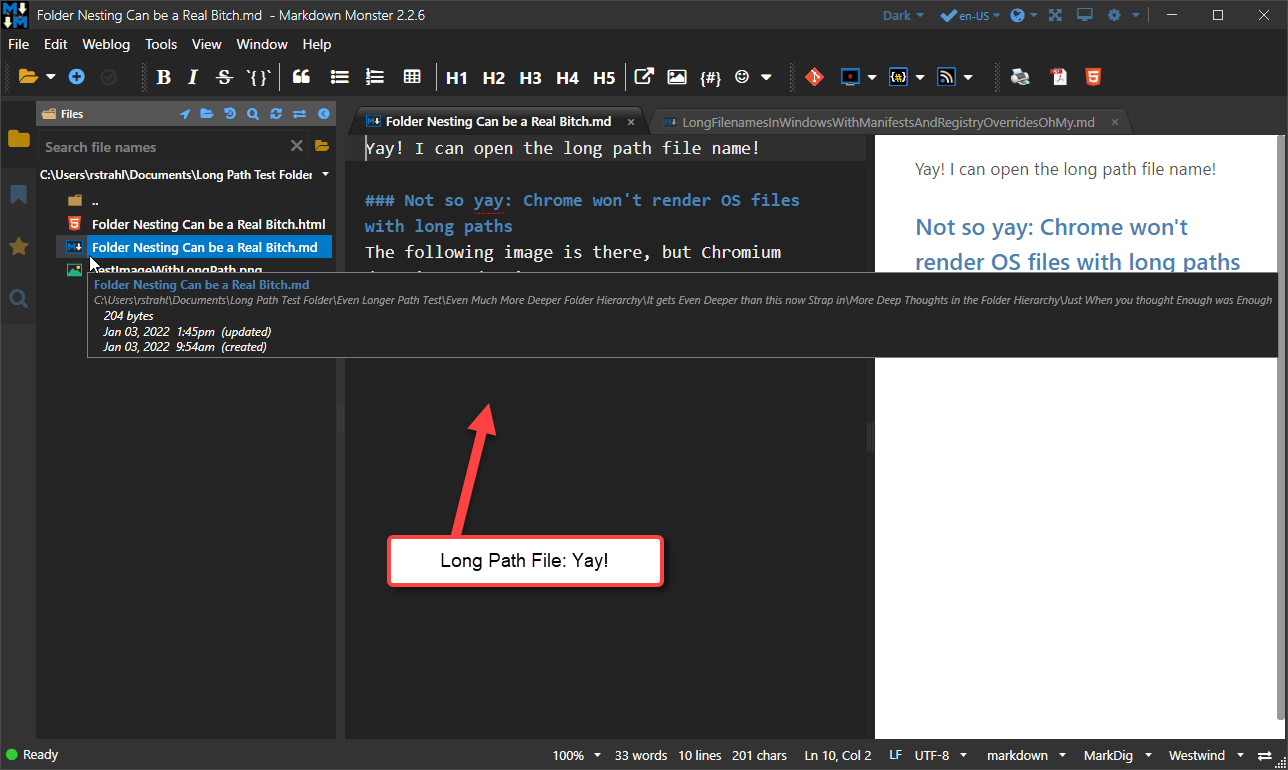Insert a block quote
1288x770 pixels.
(x=301, y=77)
